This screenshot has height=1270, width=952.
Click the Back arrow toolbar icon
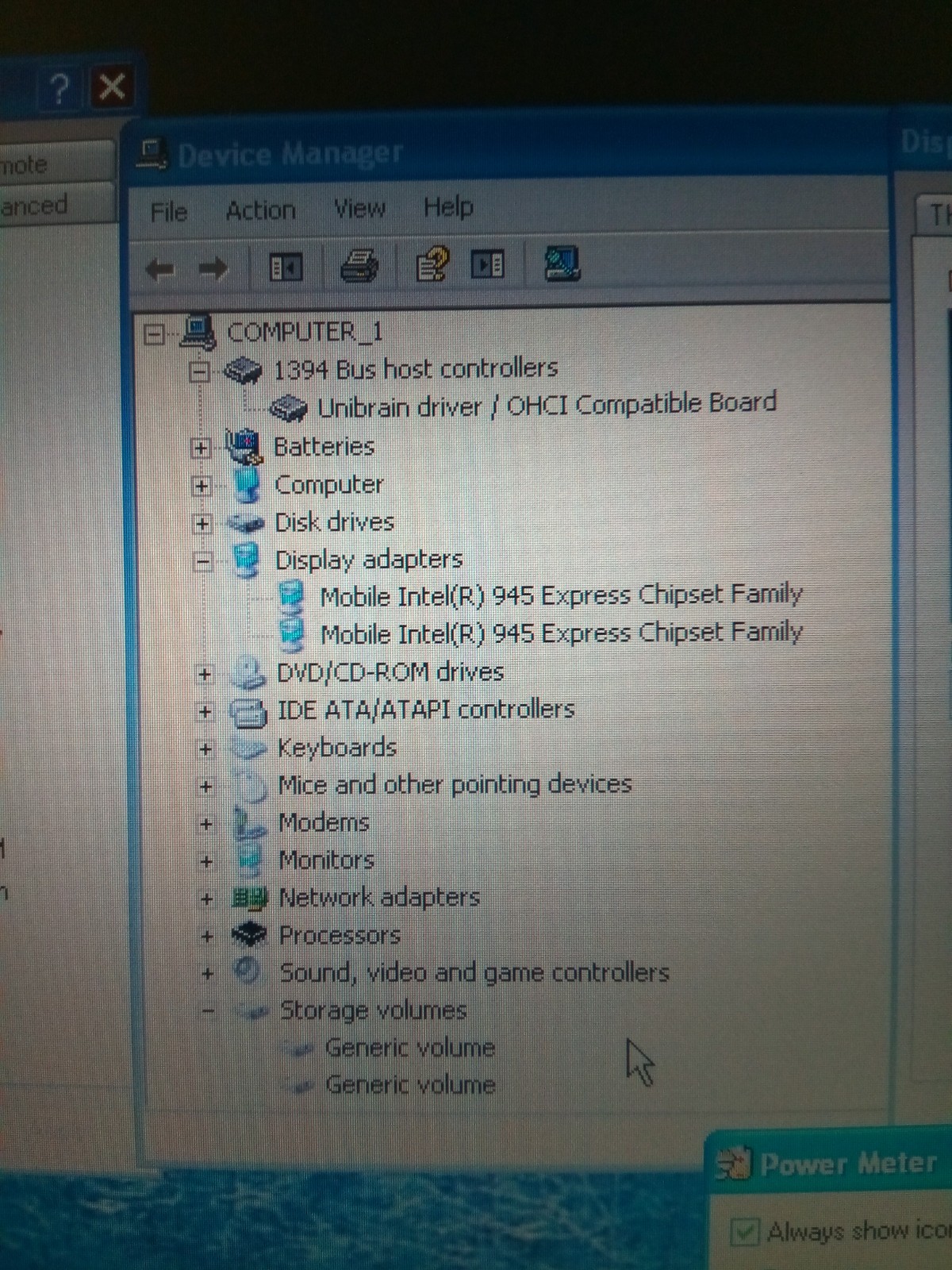(160, 269)
